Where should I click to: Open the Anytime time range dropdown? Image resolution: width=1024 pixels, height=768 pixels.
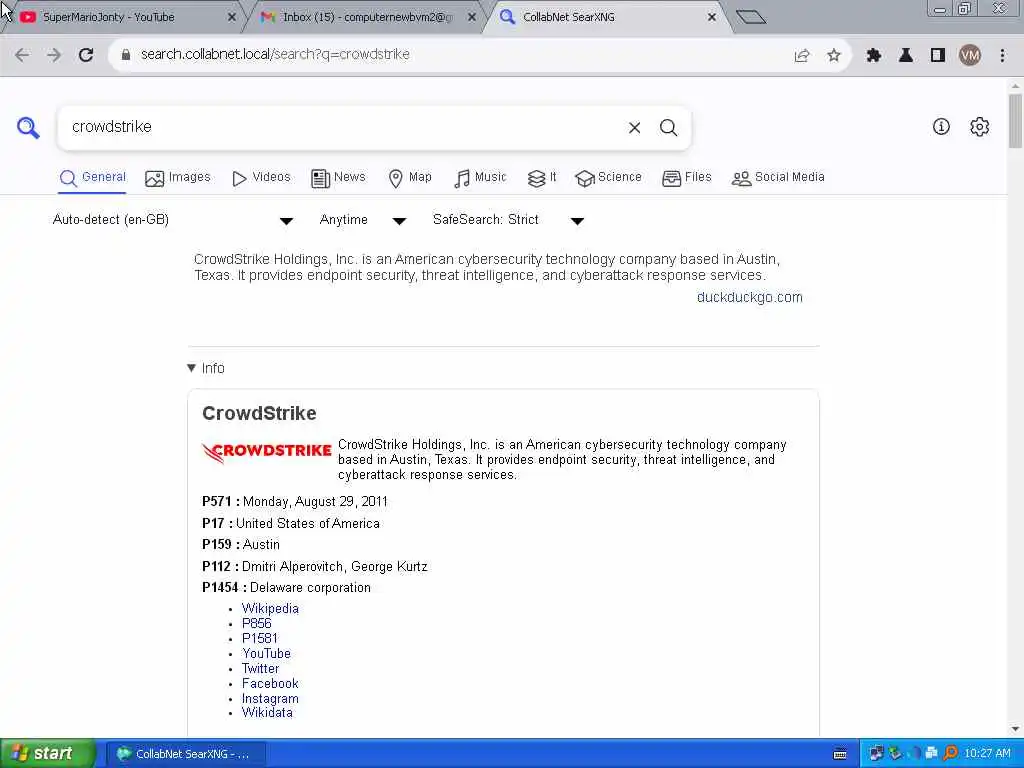pyautogui.click(x=363, y=220)
